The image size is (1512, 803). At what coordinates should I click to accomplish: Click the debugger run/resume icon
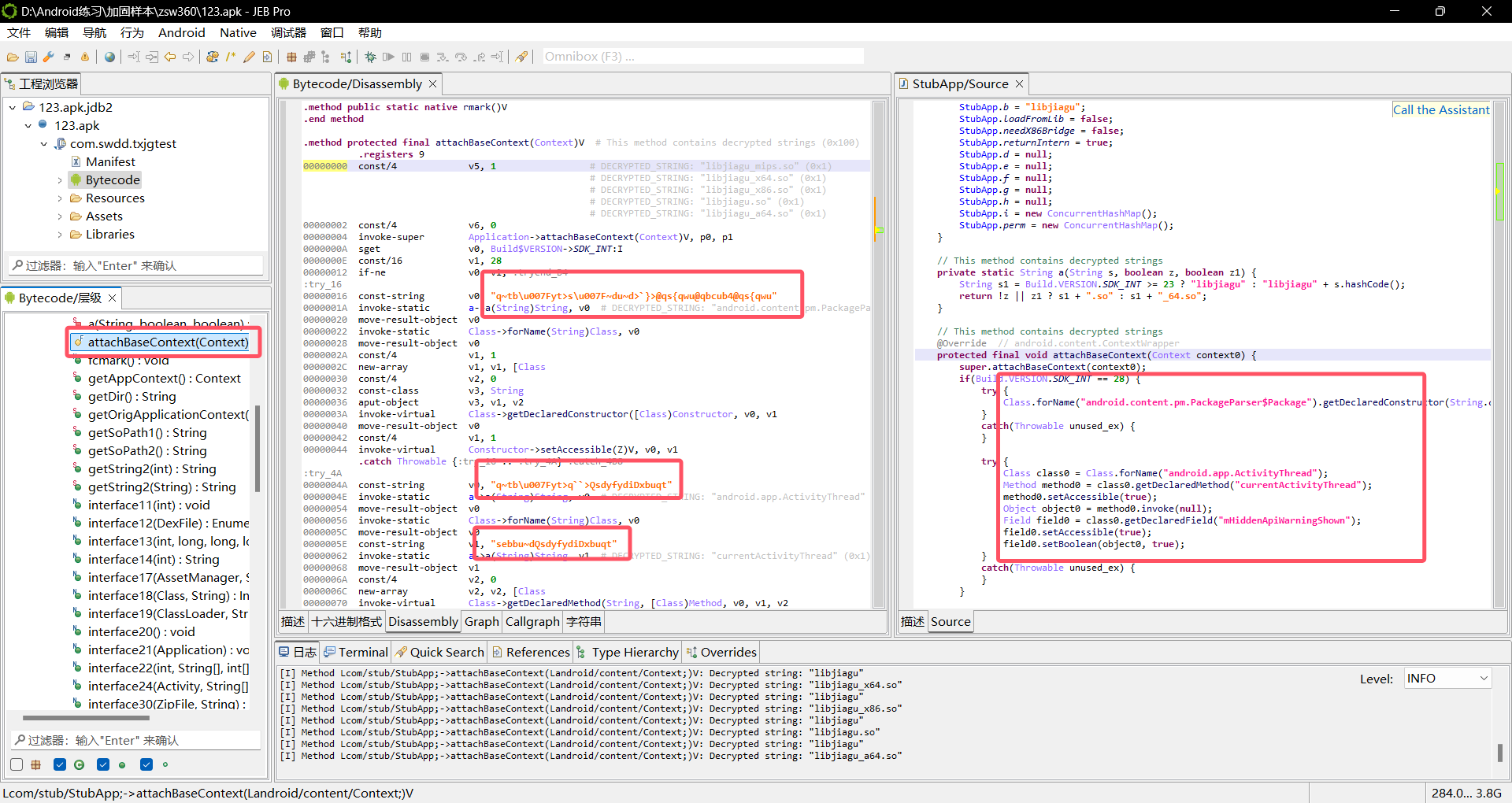[388, 57]
